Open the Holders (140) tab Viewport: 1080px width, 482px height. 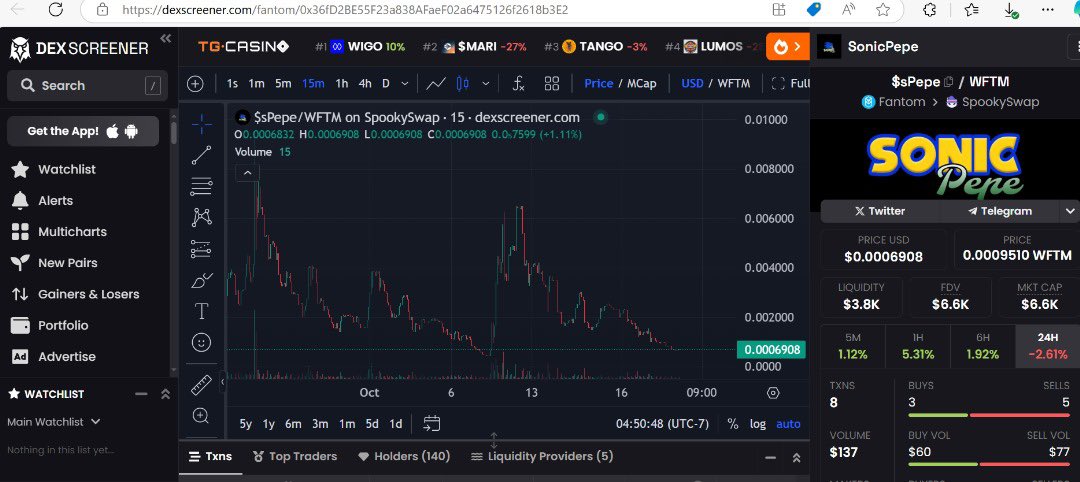[405, 456]
